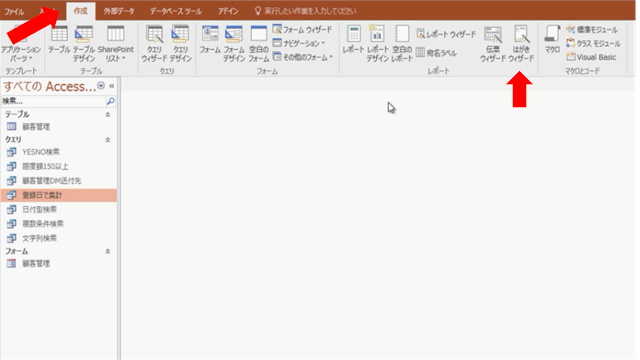Screen dimensions: 640x360
Task: Click the search magnifier in navigation pane
Action: coord(110,101)
